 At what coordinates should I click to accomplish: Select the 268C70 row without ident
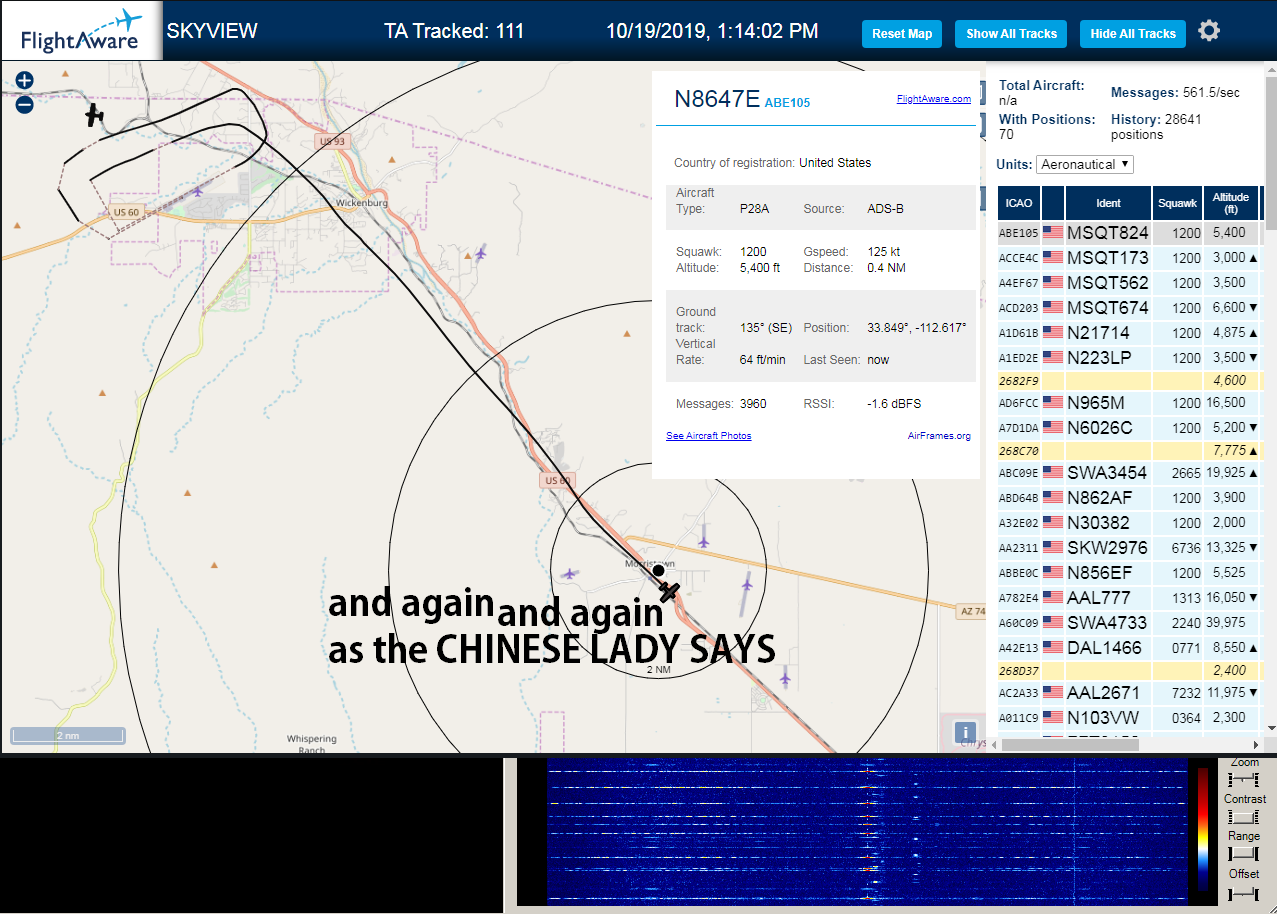(x=1129, y=451)
